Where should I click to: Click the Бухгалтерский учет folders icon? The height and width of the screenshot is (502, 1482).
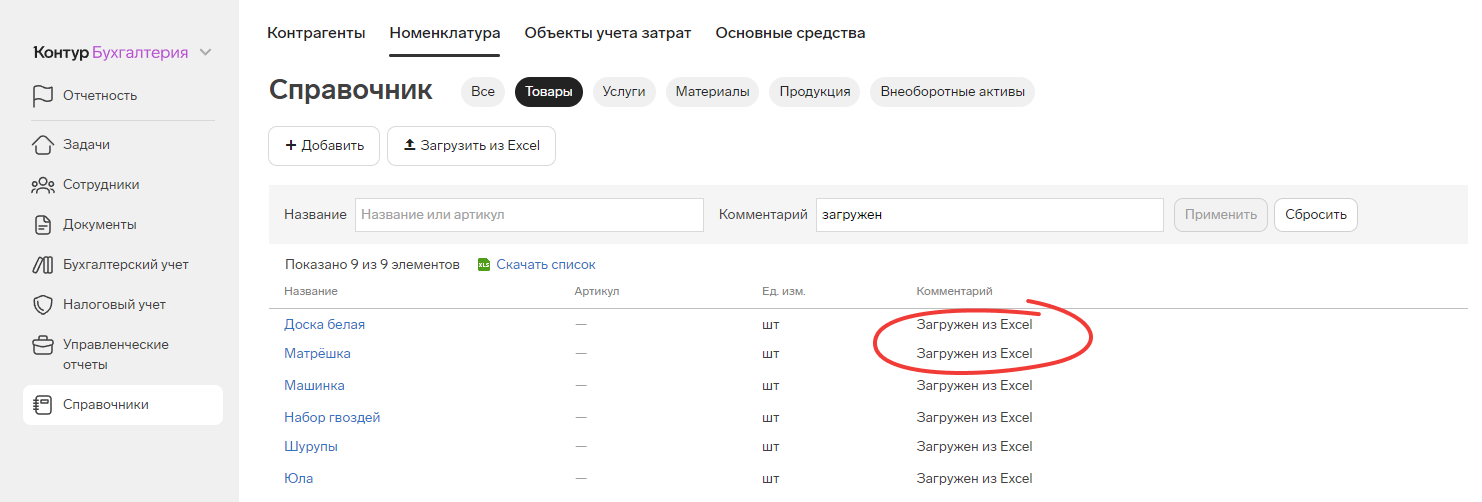tap(42, 265)
